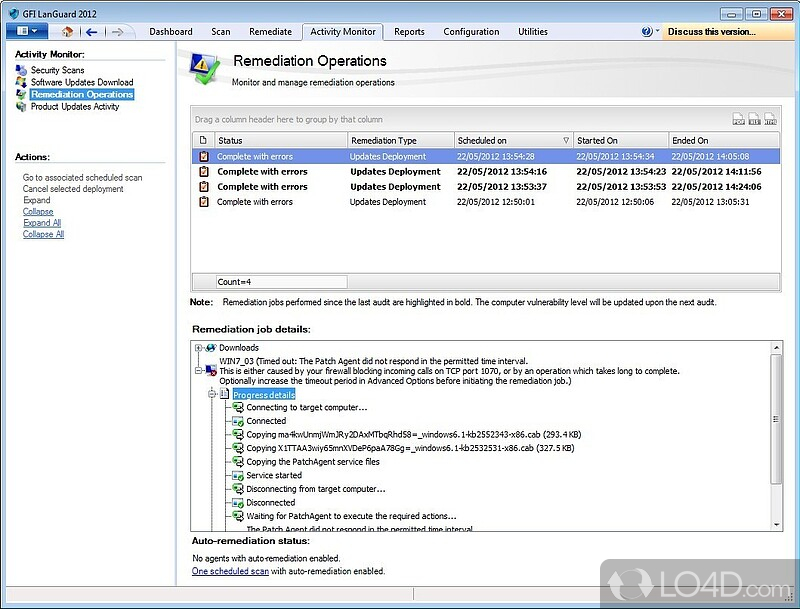Open the 'One scheduled scan' link
This screenshot has width=800, height=609.
230,571
